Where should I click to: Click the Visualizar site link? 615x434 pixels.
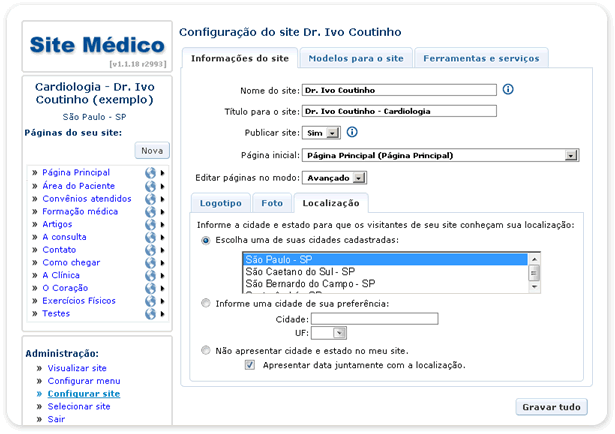[77, 368]
